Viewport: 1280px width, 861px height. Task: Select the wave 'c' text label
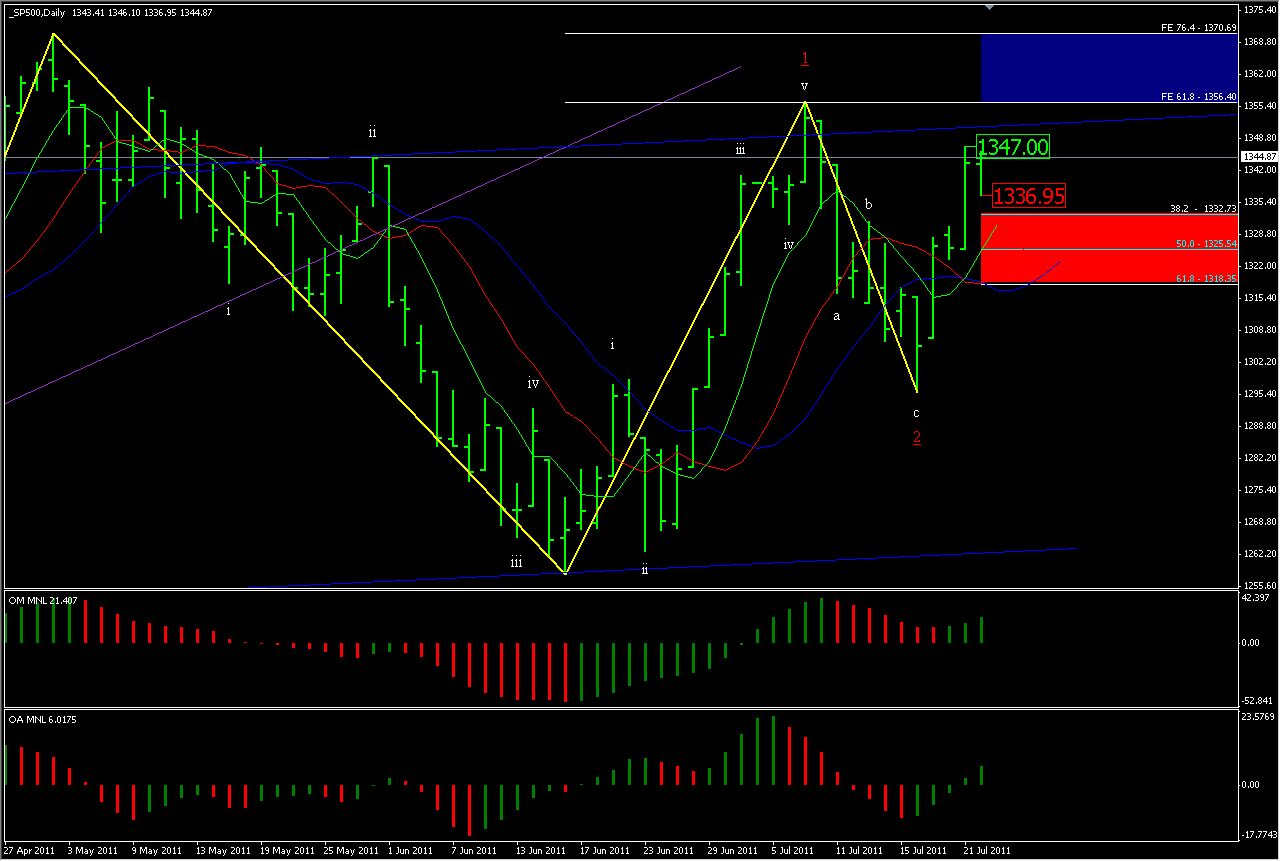[916, 413]
